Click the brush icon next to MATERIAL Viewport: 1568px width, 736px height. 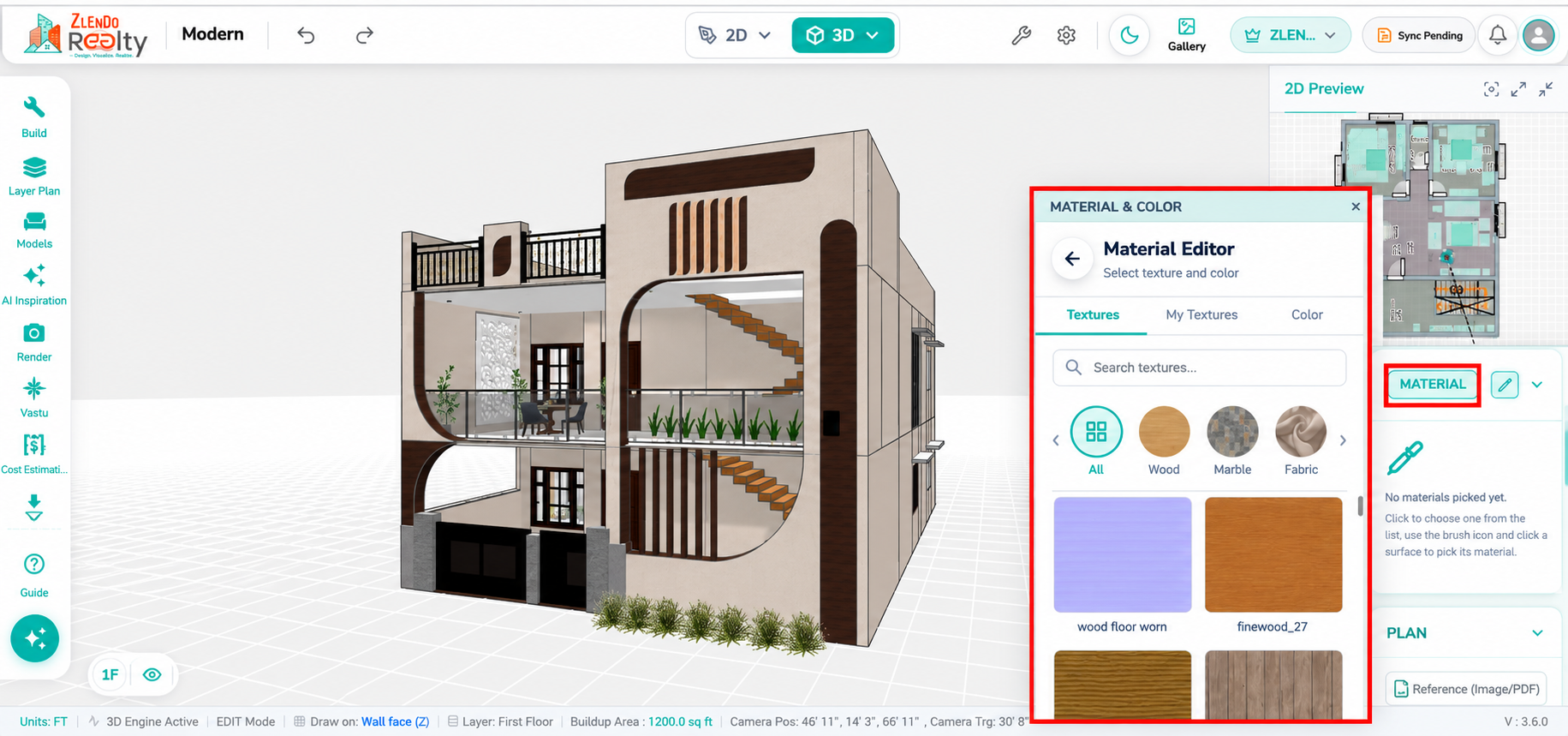1505,385
